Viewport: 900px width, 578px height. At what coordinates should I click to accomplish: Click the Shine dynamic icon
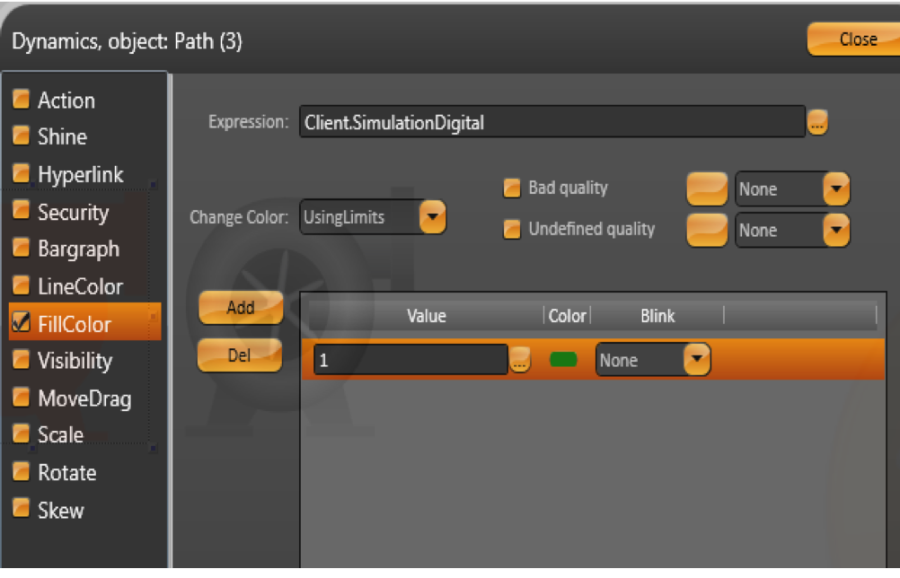click(21, 137)
